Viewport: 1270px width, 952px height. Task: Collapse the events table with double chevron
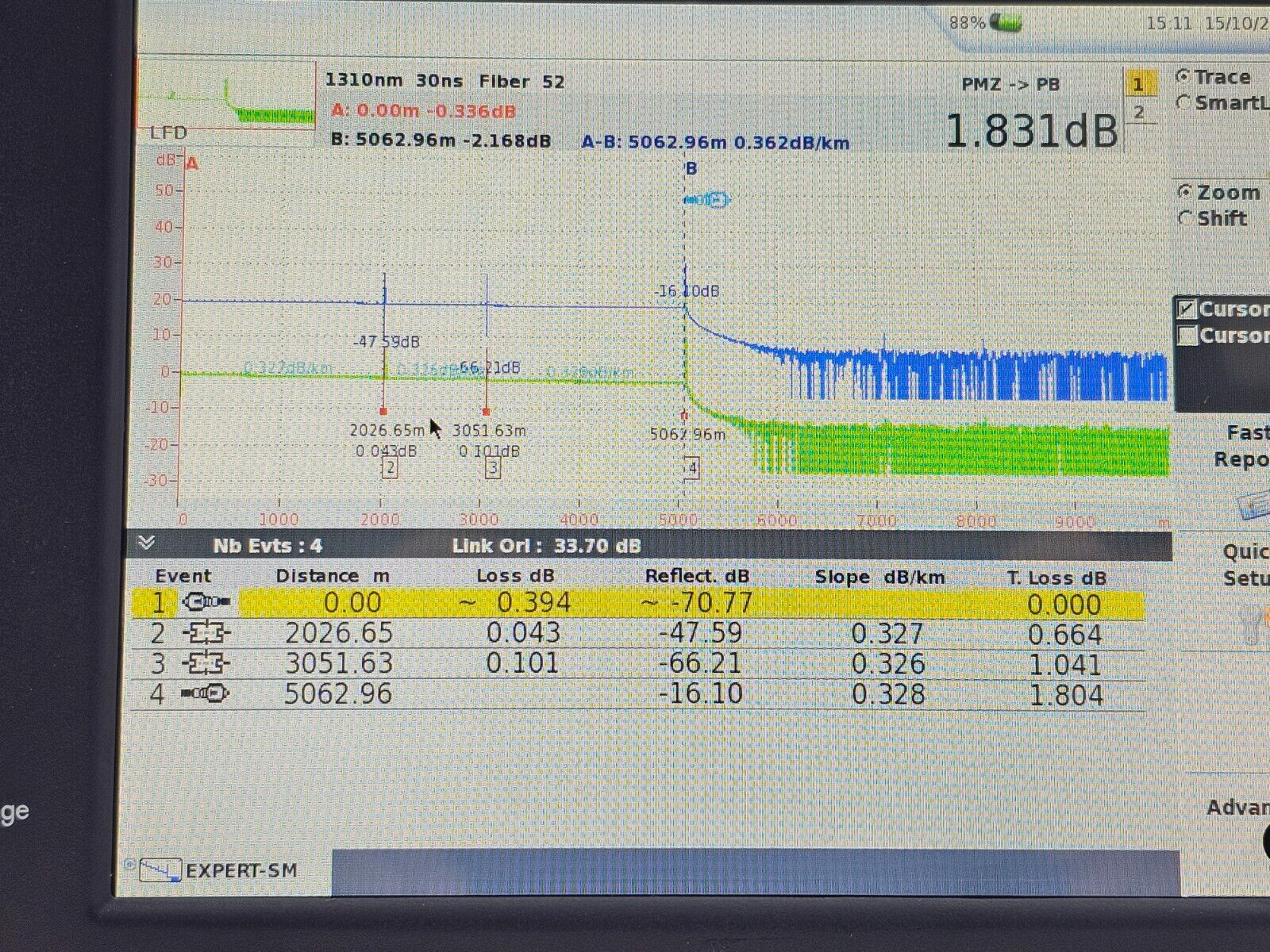coord(146,543)
